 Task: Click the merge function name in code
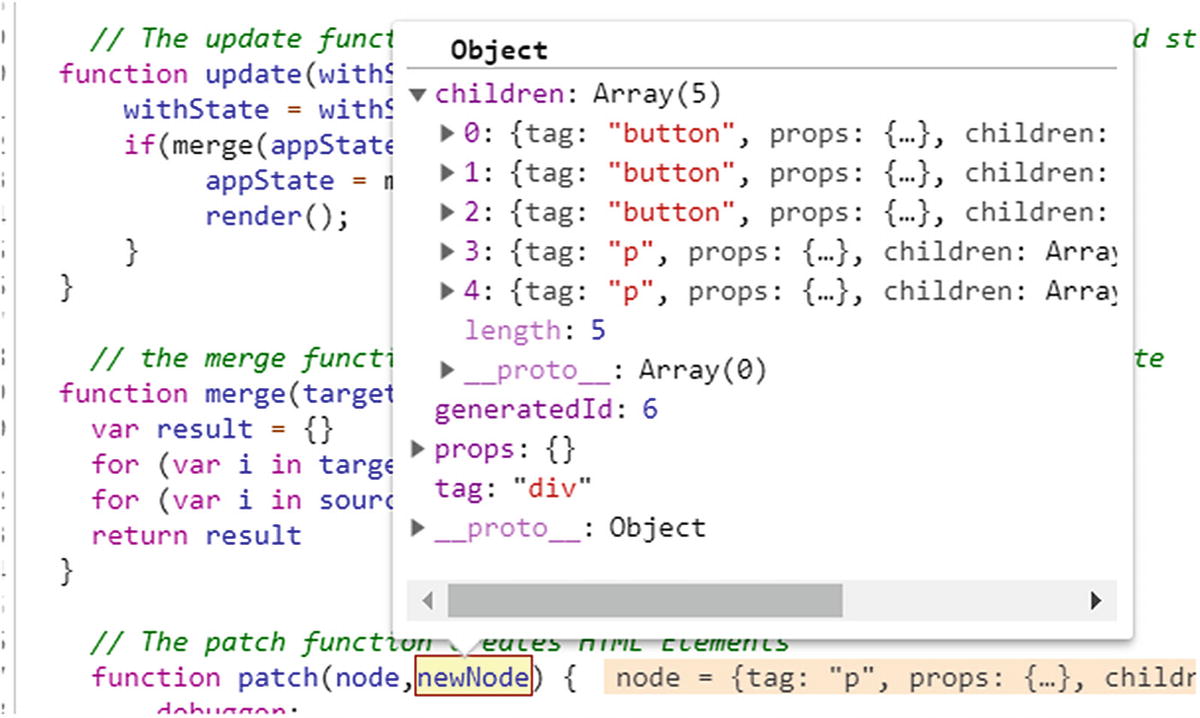click(x=243, y=393)
